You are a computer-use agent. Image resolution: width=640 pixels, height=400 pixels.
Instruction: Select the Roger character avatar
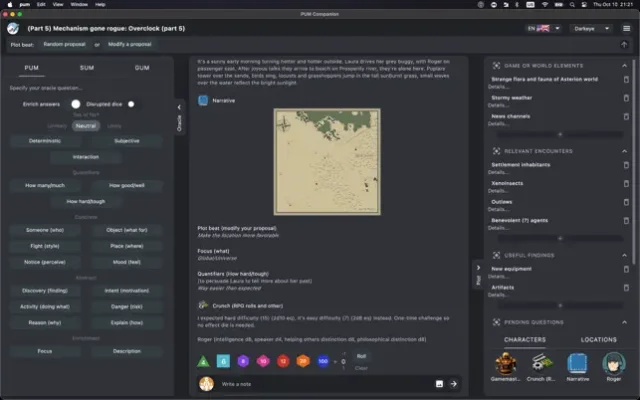point(613,363)
